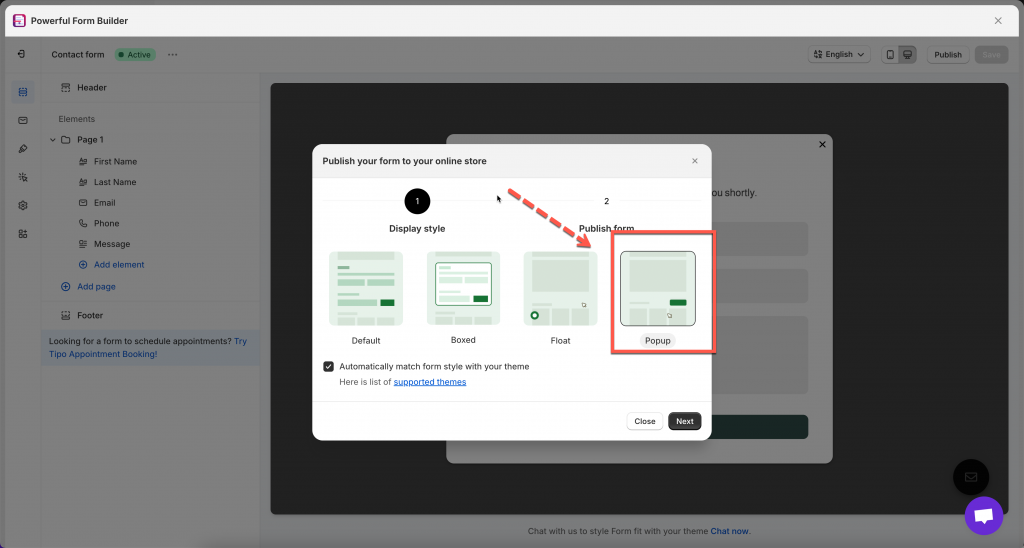Open the mail settings sidebar icon
Screen dimensions: 1024x548
click(23, 120)
